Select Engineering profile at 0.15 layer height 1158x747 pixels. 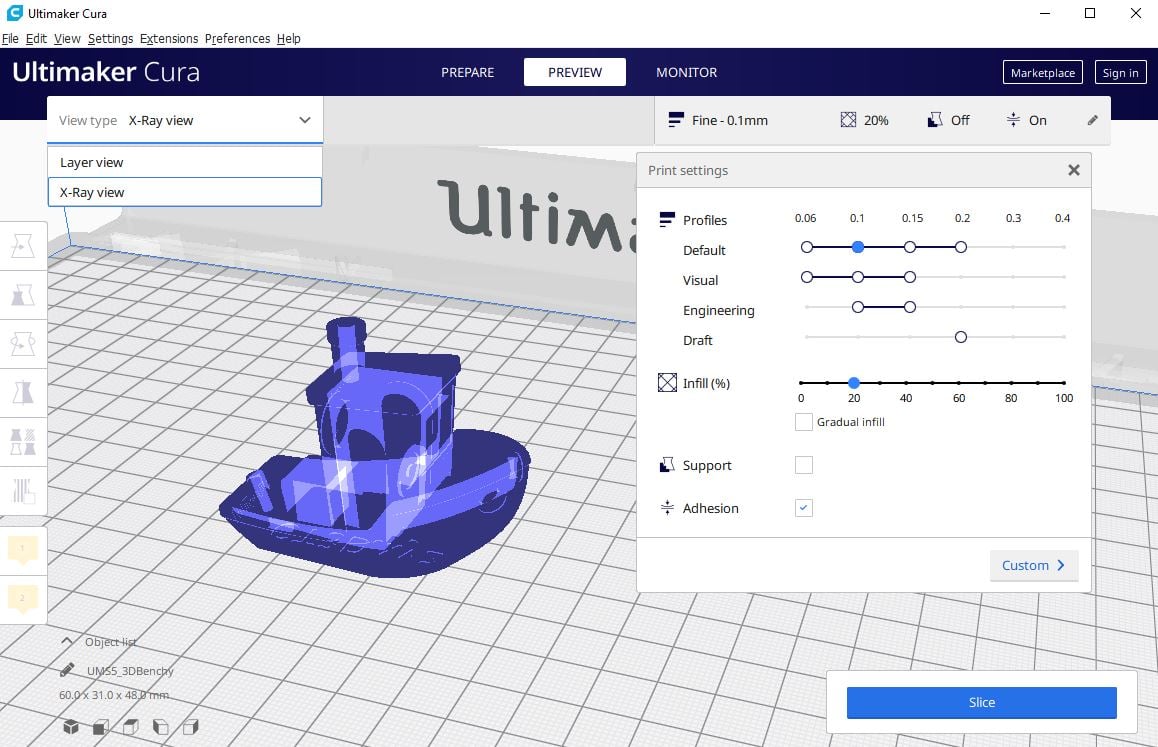click(910, 307)
